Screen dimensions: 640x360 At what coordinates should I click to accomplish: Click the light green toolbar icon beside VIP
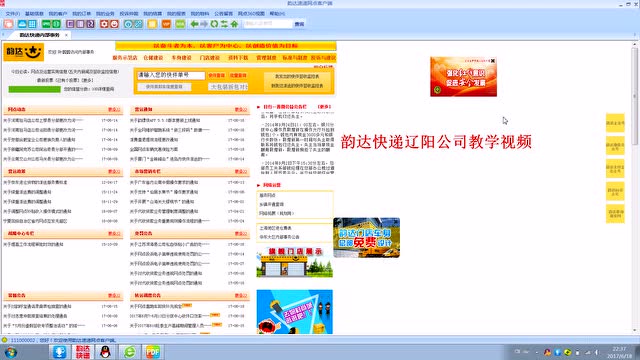point(180,24)
